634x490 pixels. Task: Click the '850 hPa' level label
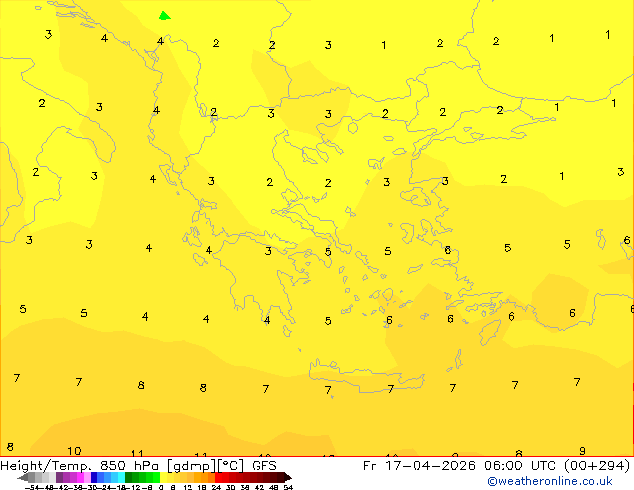tap(129, 466)
